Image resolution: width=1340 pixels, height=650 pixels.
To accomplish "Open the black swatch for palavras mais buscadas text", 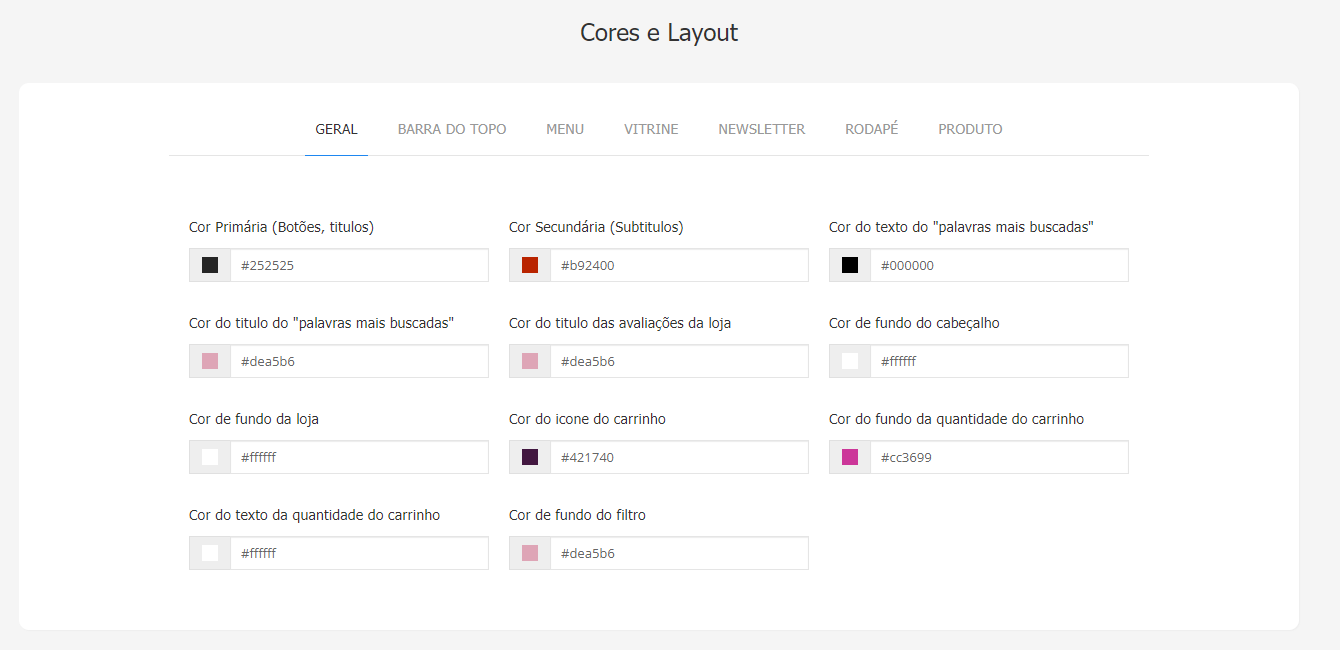I will coord(850,265).
